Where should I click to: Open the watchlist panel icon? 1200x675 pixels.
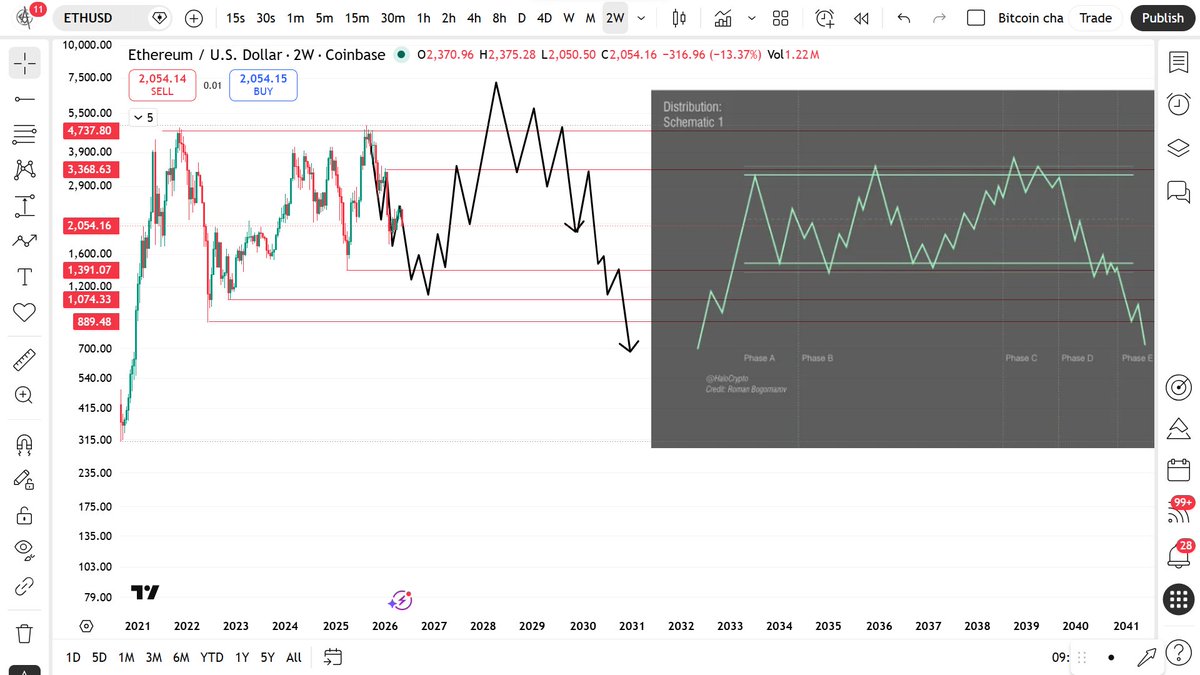pyautogui.click(x=1179, y=63)
